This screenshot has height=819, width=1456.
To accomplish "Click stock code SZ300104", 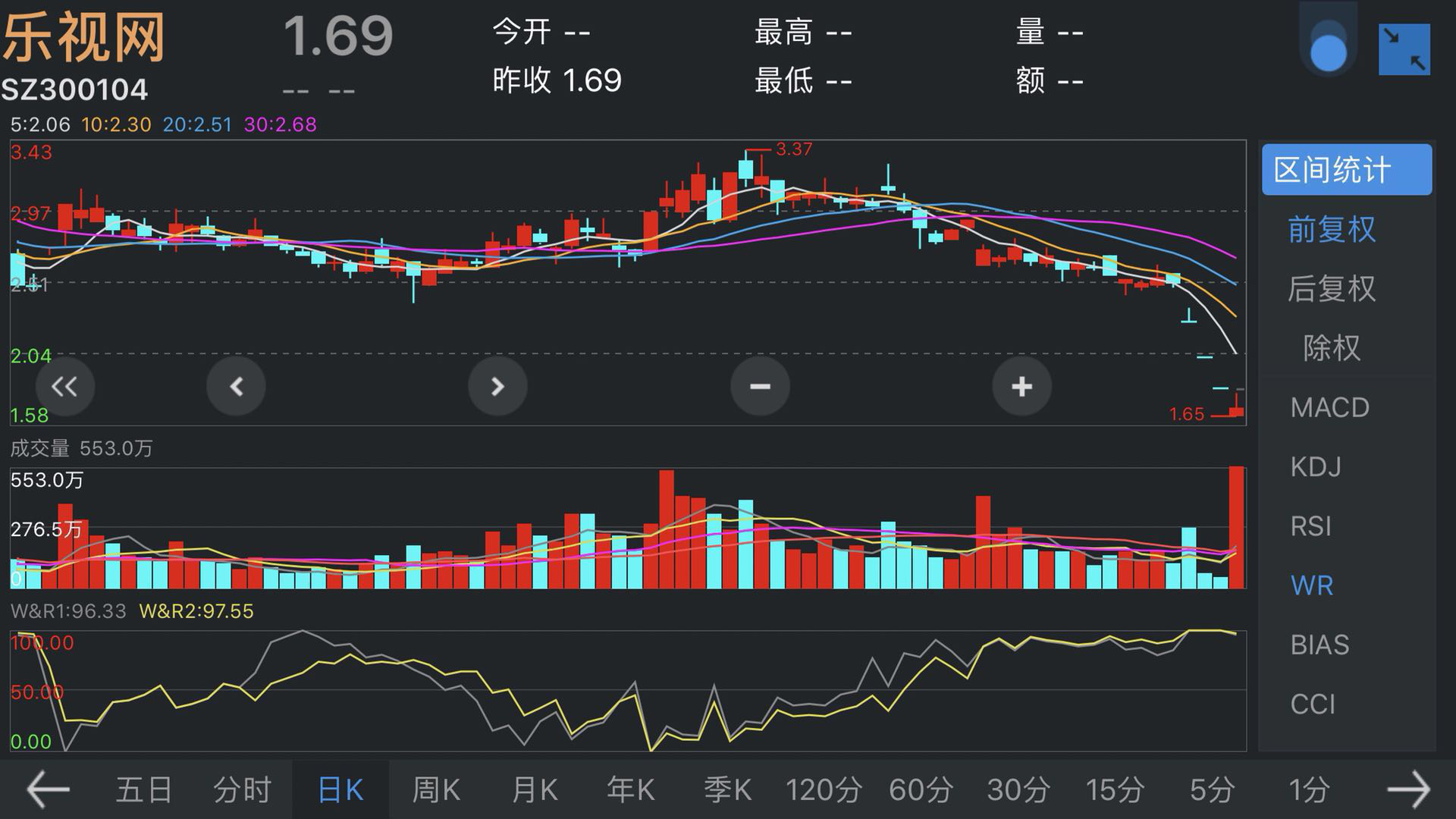I will click(74, 89).
